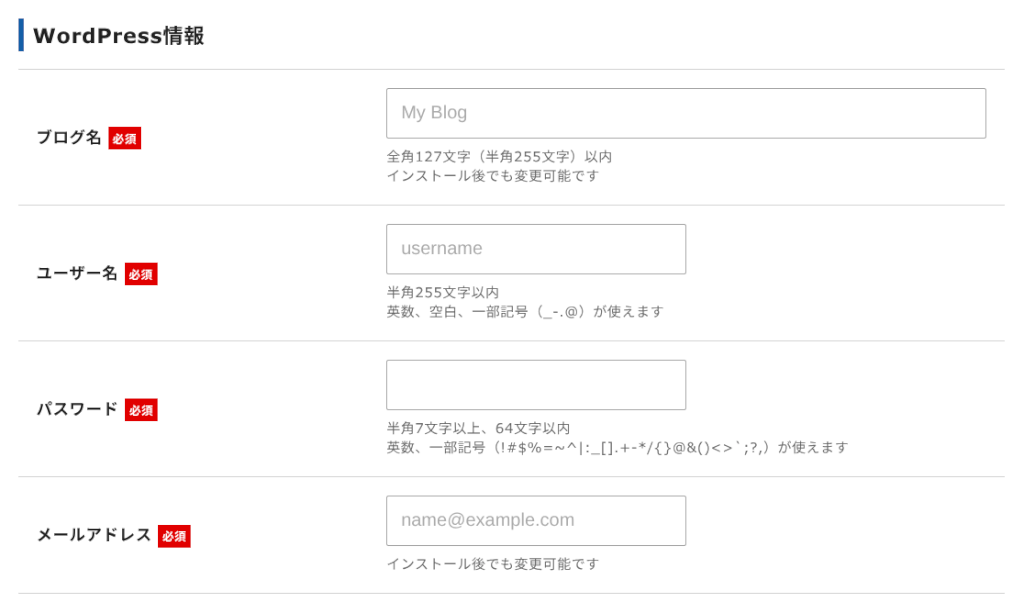Click インストール後でも変更可能です under blog name field
The height and width of the screenshot is (602, 1024).
coord(492,176)
